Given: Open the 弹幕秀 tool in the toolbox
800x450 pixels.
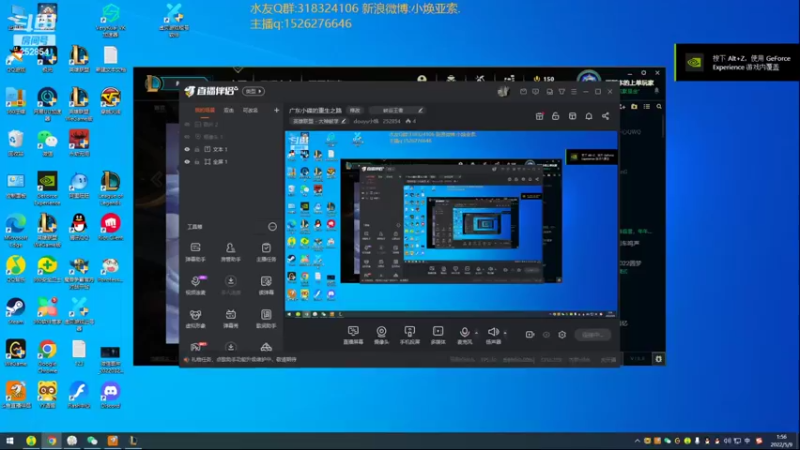Looking at the screenshot, I should (x=231, y=318).
